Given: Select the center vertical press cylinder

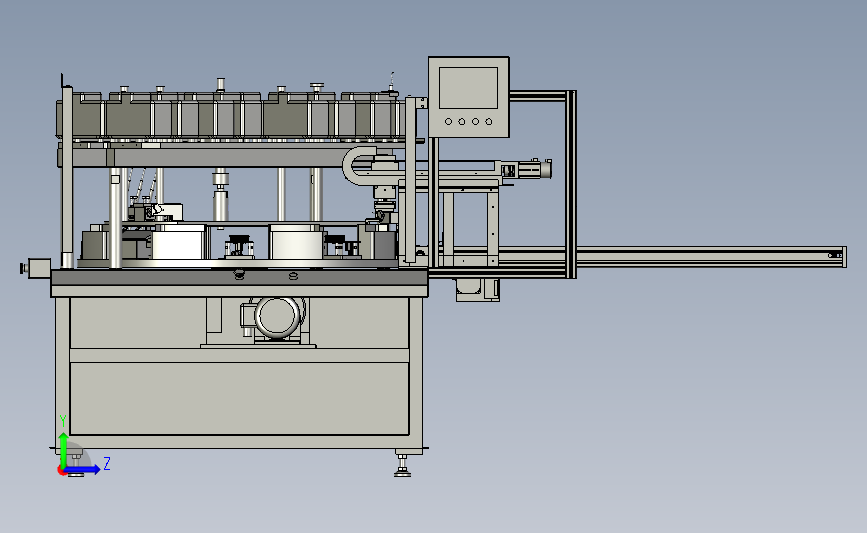Looking at the screenshot, I should pyautogui.click(x=221, y=197).
